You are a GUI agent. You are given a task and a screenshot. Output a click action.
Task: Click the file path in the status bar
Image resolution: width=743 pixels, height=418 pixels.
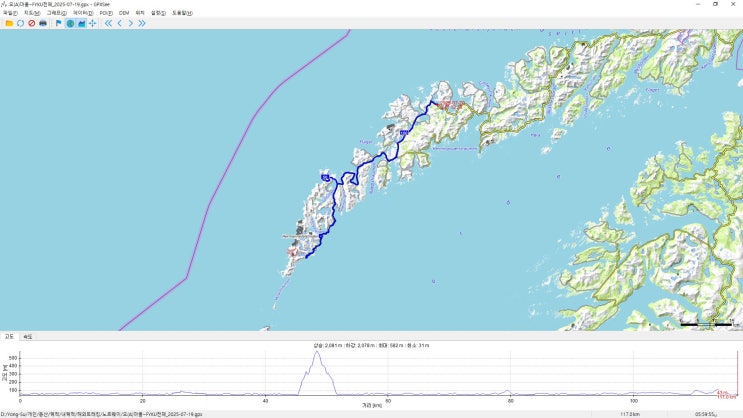(x=101, y=414)
